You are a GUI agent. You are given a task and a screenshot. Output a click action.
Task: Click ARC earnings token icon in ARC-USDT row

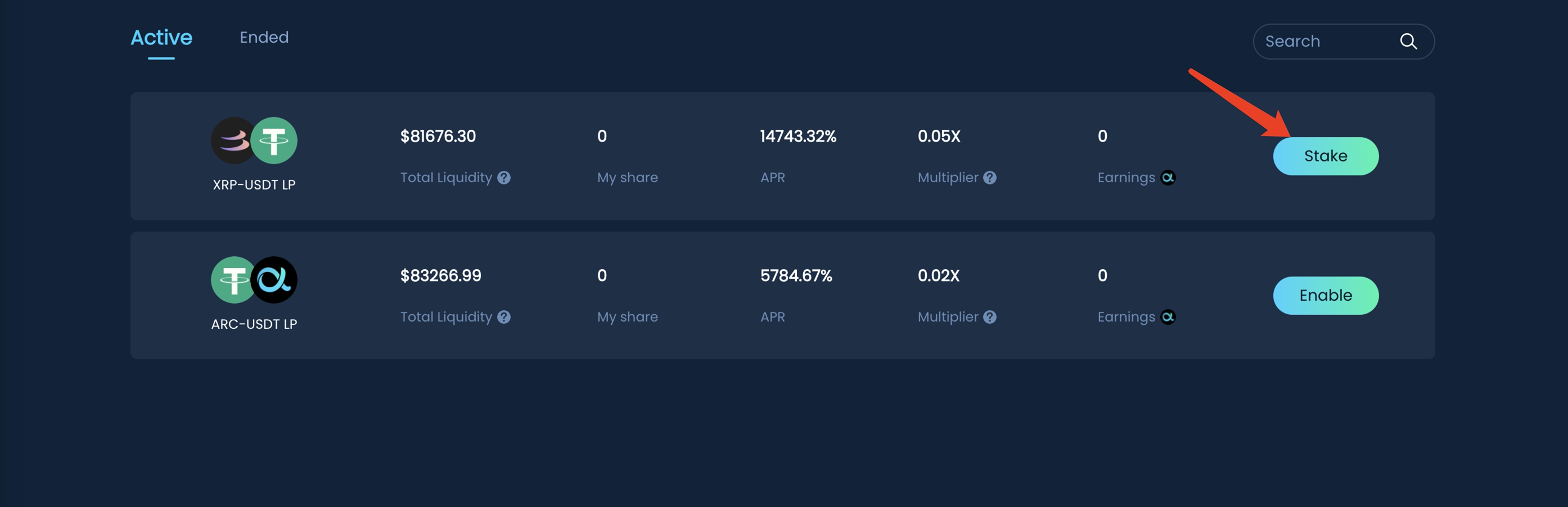point(1168,317)
